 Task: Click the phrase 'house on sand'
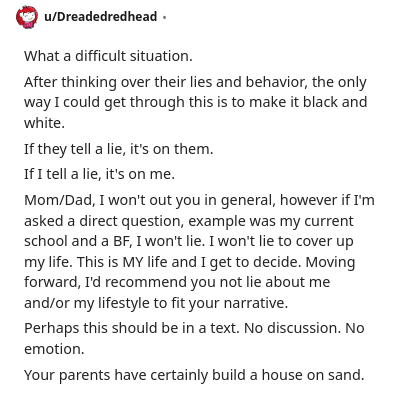pos(313,375)
